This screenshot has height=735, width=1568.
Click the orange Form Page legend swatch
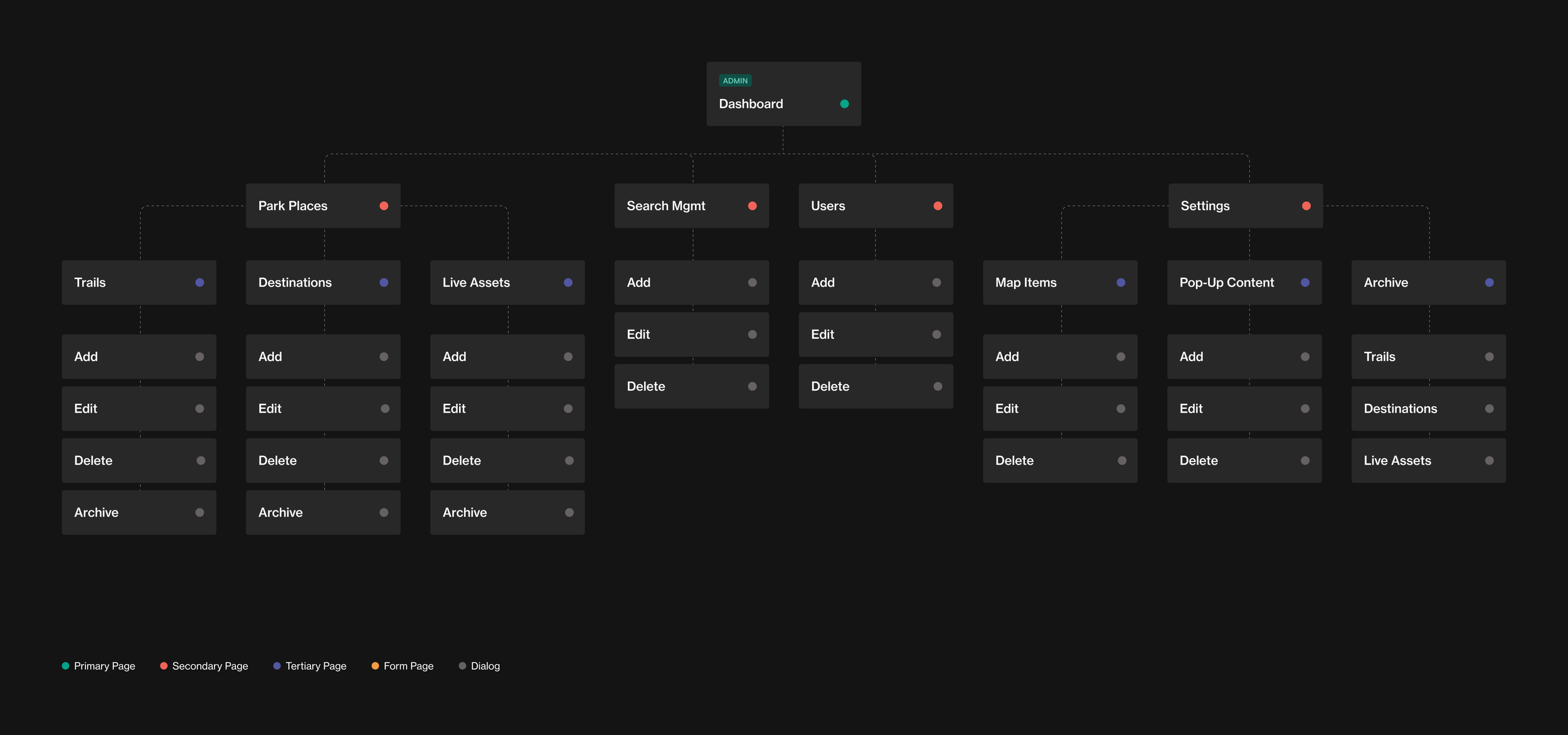coord(375,666)
